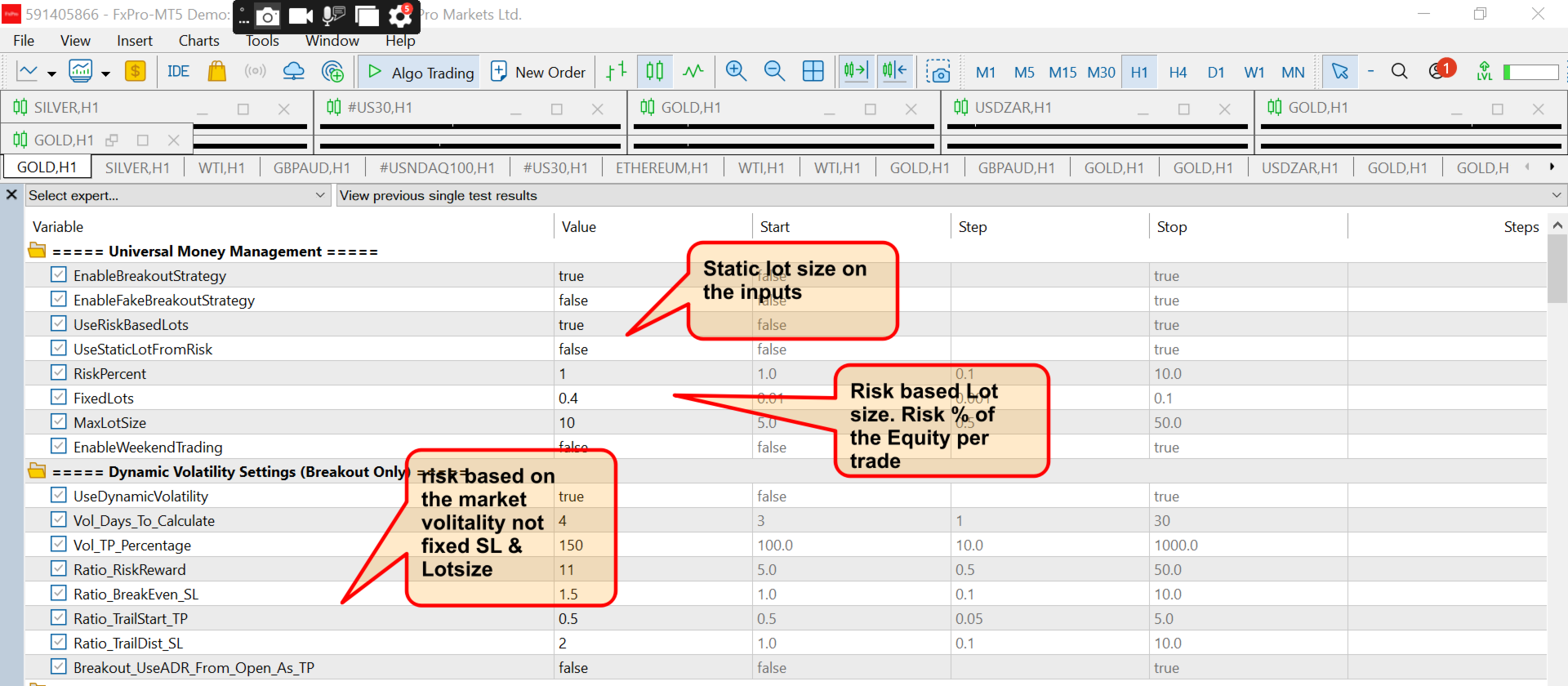This screenshot has height=686, width=1568.
Task: Open the MetaEditor IDE
Action: click(178, 72)
